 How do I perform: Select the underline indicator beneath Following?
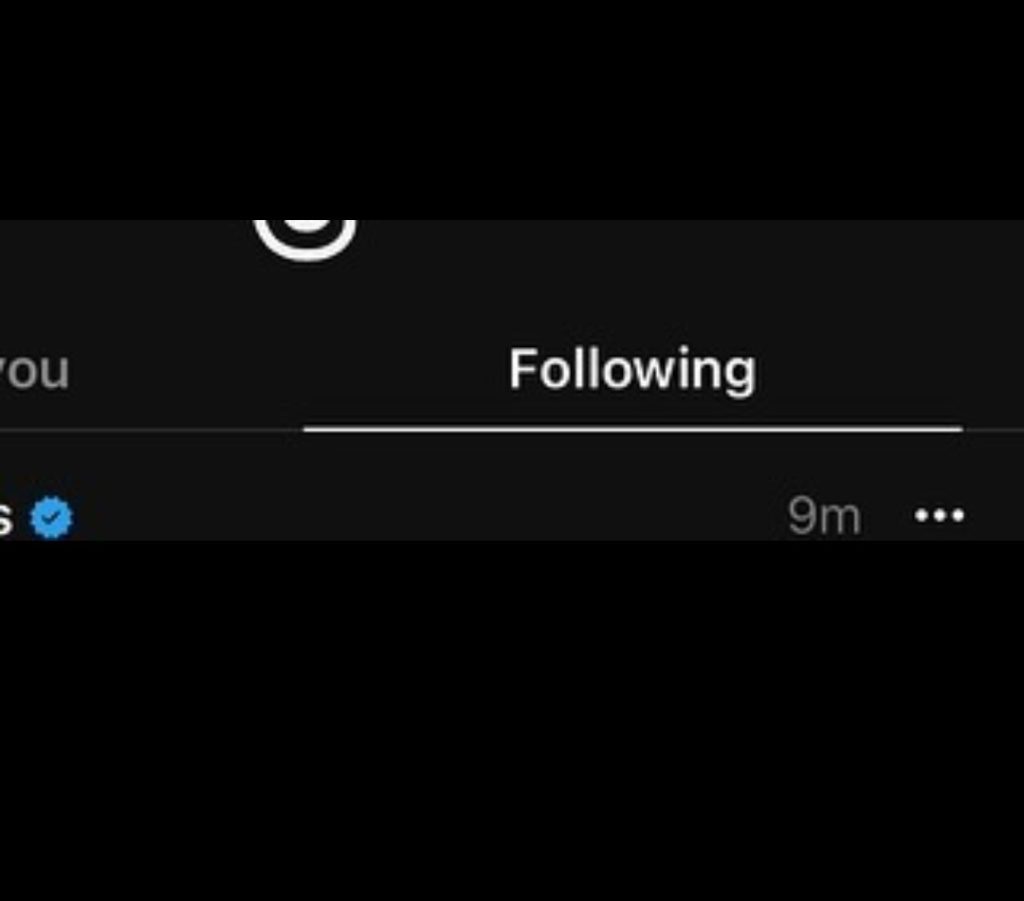(633, 429)
